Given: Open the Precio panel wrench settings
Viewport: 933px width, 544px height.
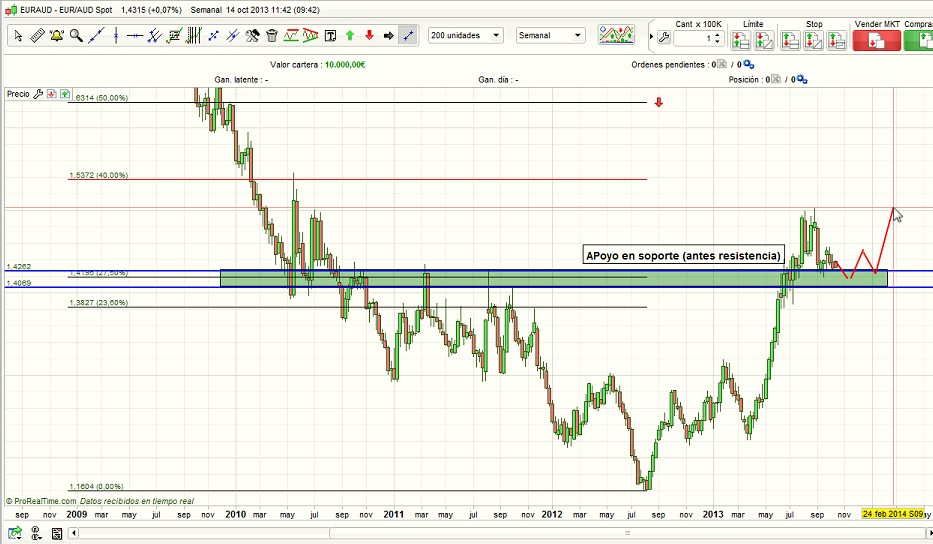Looking at the screenshot, I should point(38,93).
